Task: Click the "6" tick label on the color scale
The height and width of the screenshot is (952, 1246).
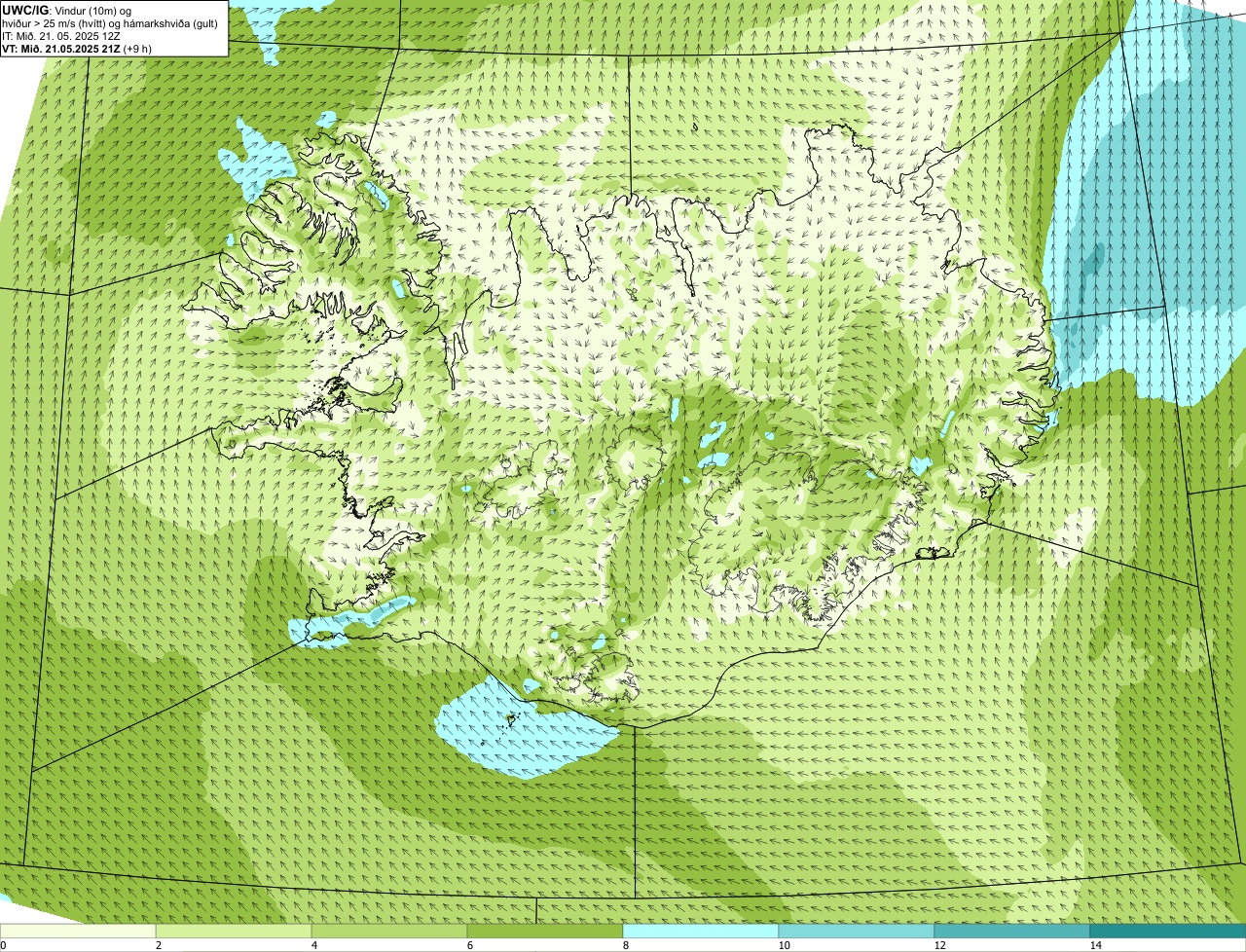Action: point(469,945)
